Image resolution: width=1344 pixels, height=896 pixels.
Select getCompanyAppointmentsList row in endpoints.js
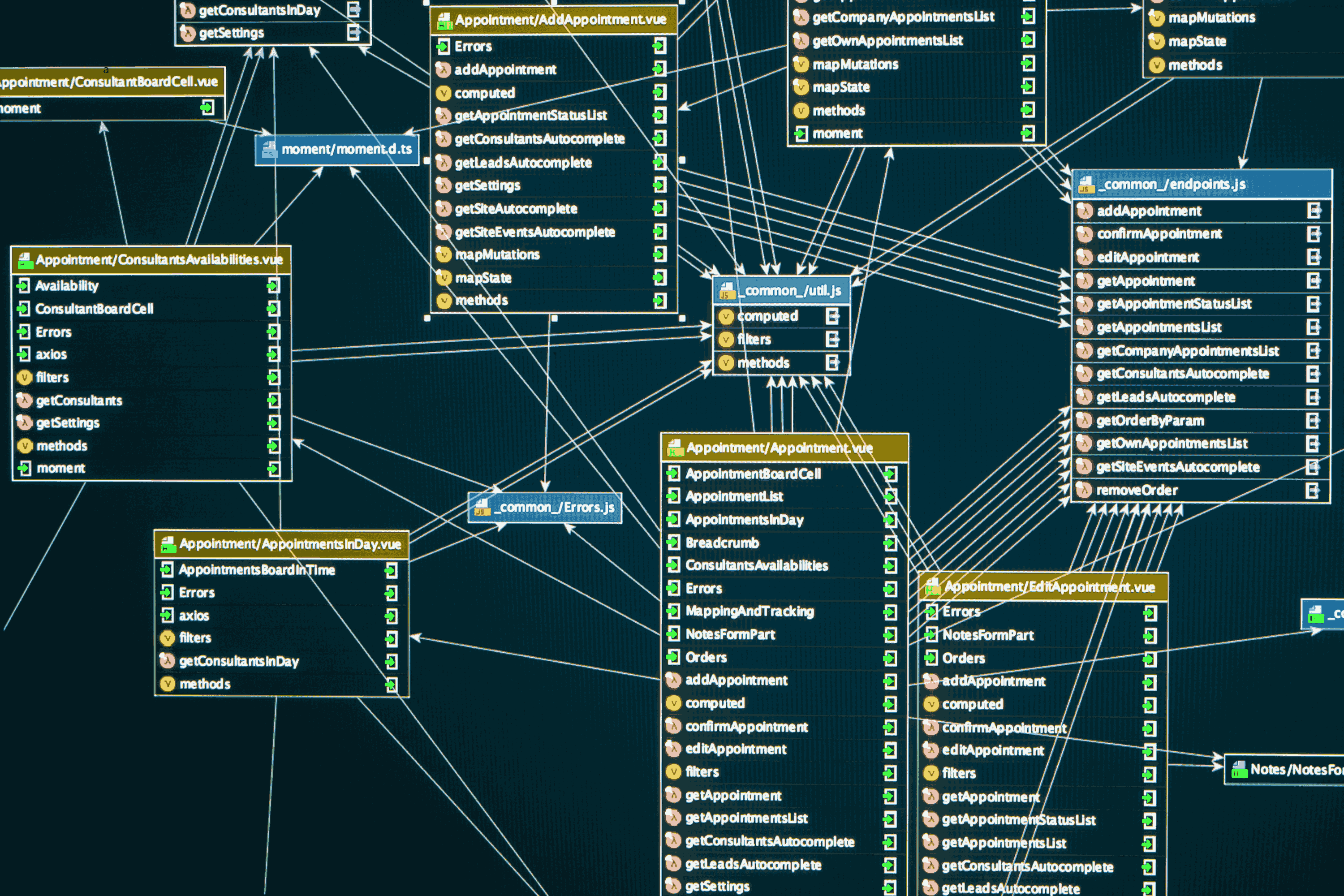point(1187,351)
